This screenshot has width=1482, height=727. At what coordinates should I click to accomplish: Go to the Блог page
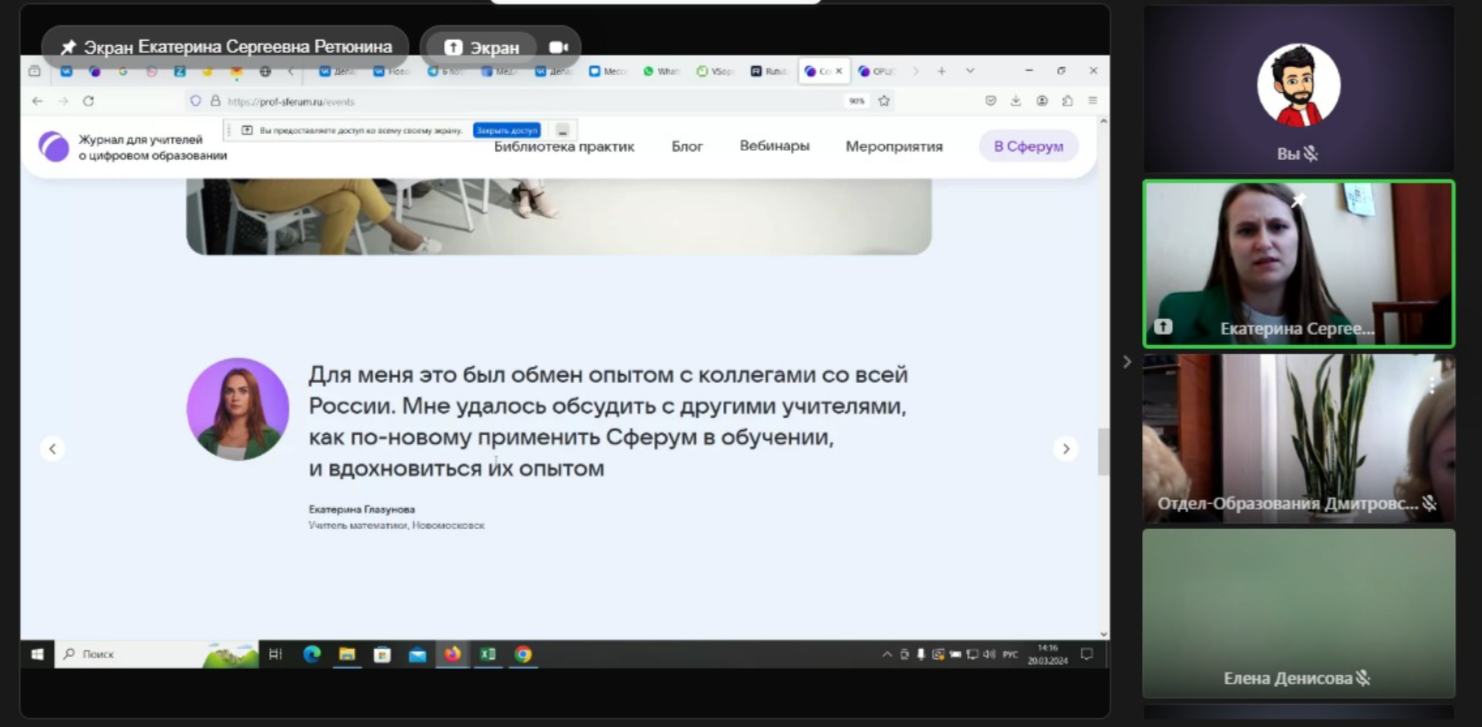point(687,146)
